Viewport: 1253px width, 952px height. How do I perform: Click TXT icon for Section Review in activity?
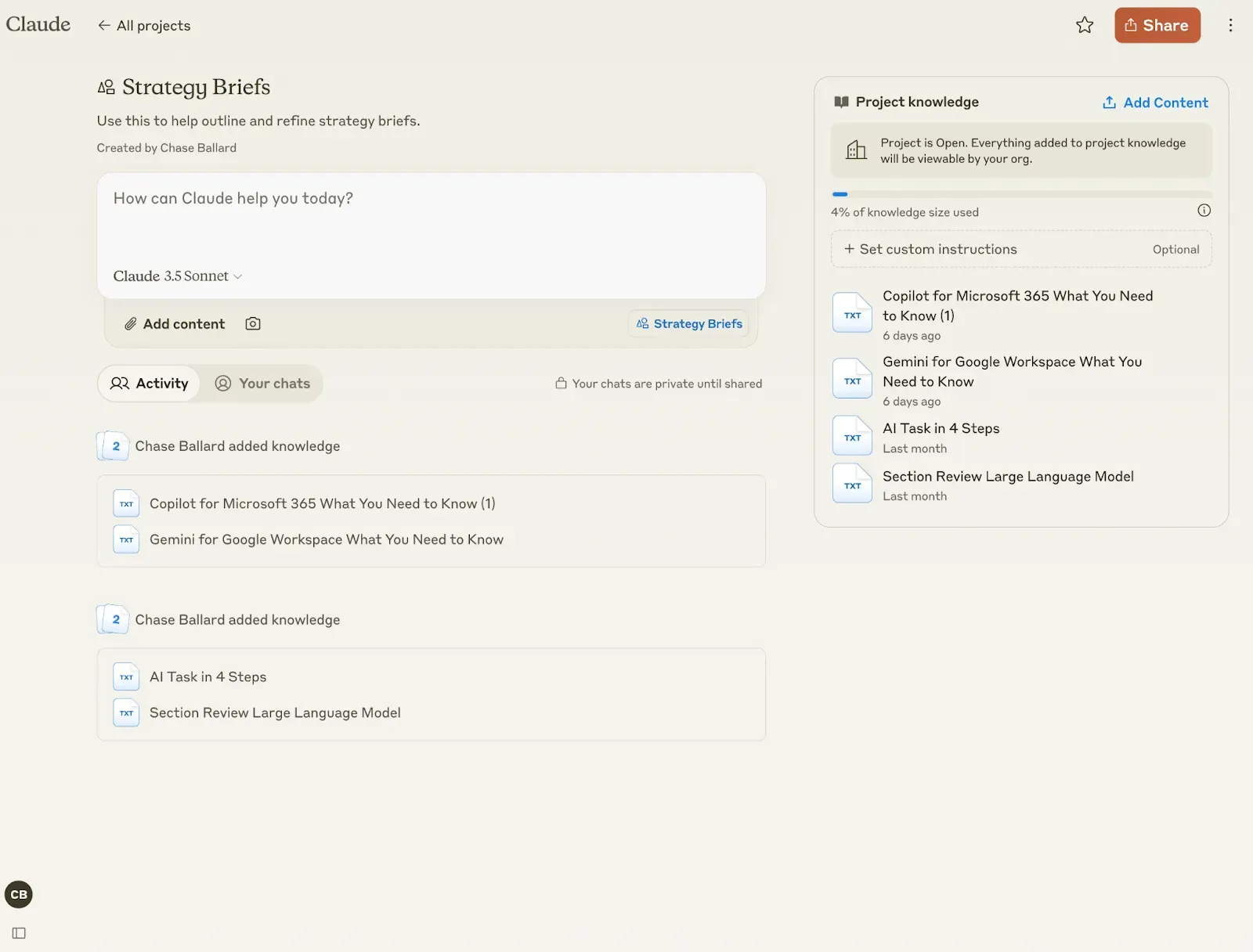pyautogui.click(x=126, y=713)
